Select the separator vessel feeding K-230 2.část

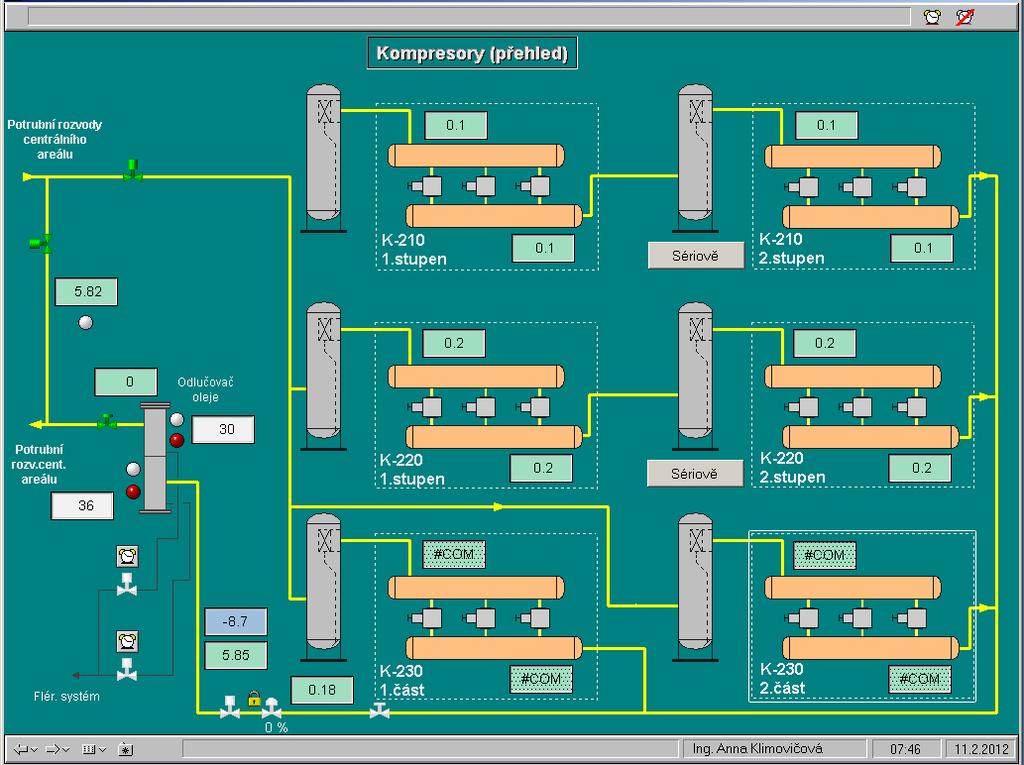pyautogui.click(x=696, y=587)
